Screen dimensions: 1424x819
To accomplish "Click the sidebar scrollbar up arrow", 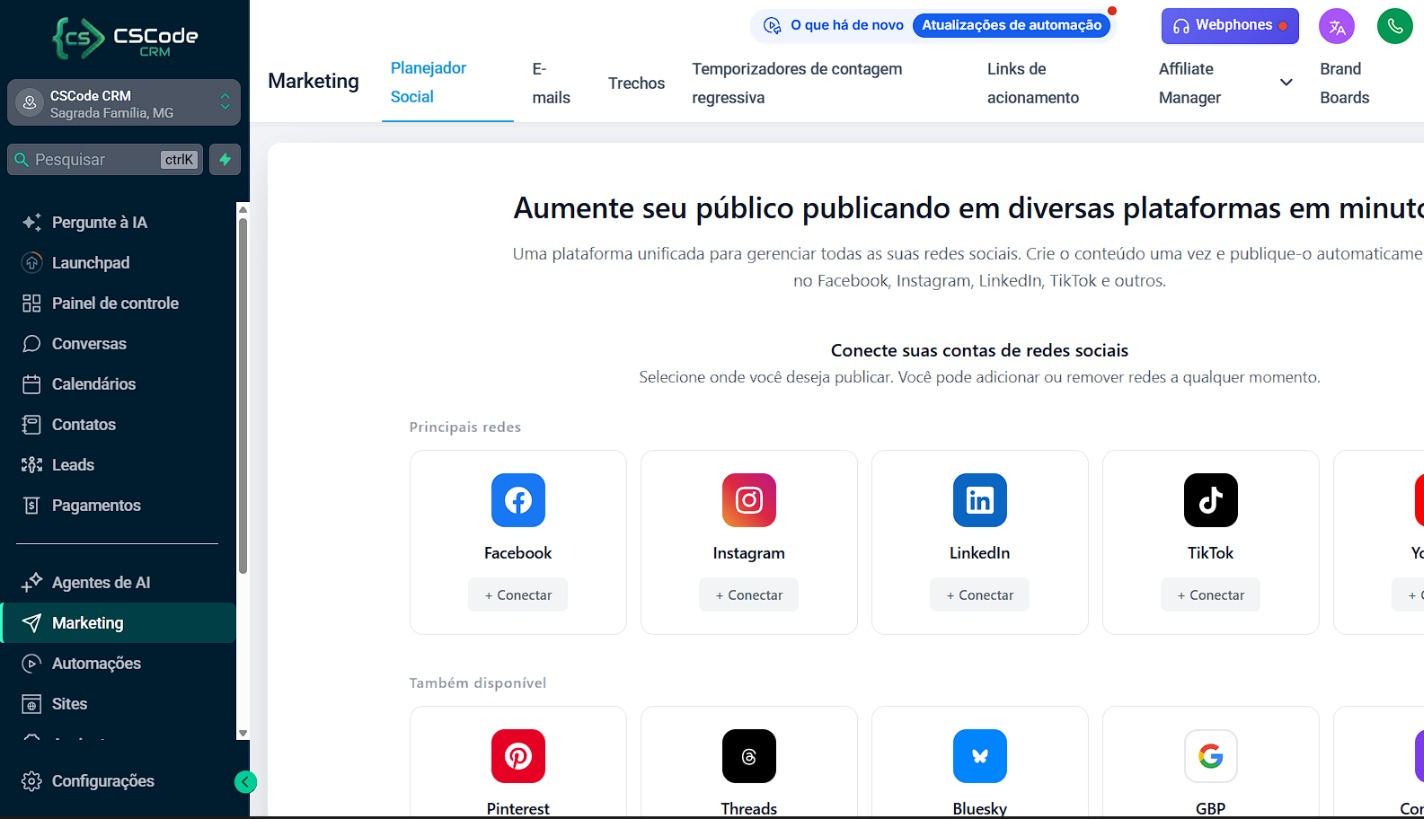I will 242,209.
